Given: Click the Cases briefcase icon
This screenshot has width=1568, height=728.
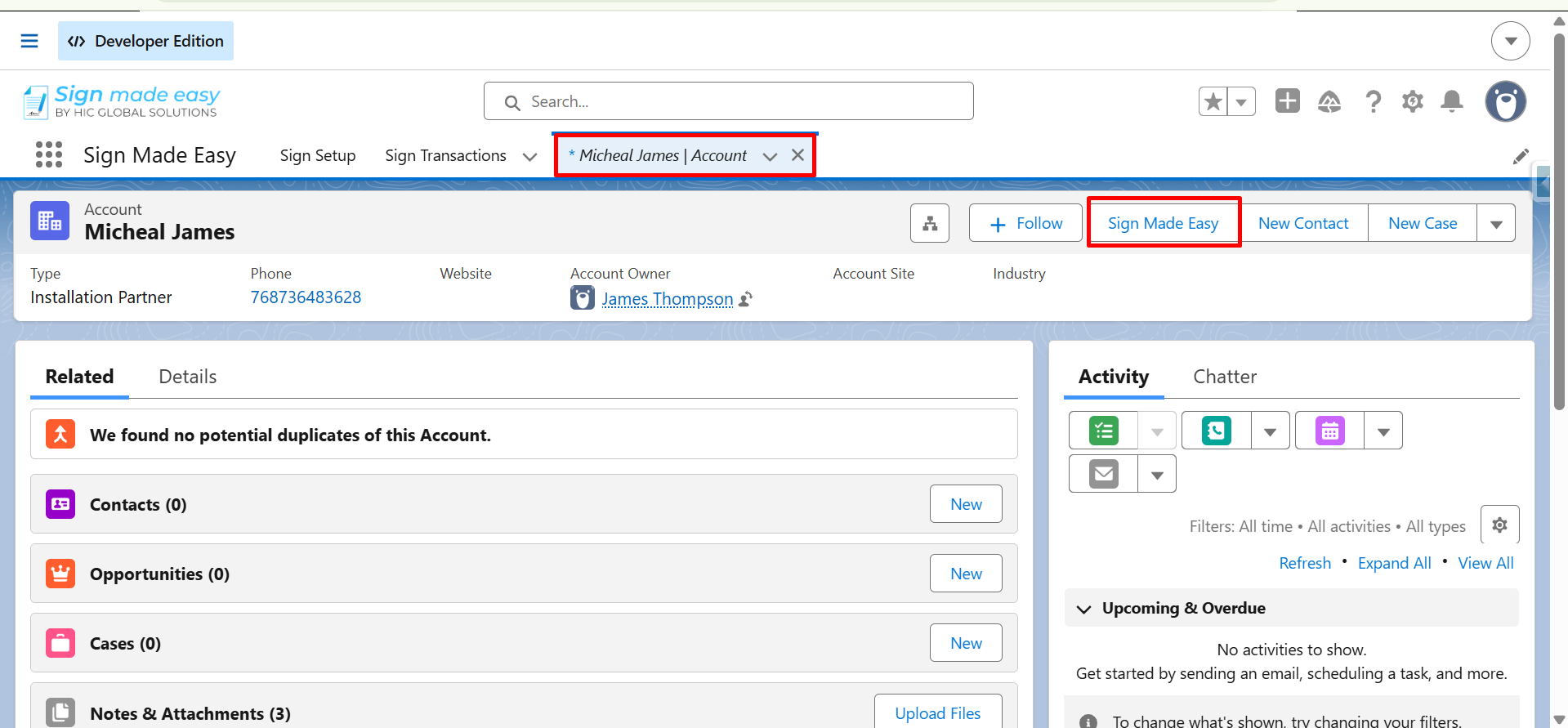Looking at the screenshot, I should pos(60,643).
